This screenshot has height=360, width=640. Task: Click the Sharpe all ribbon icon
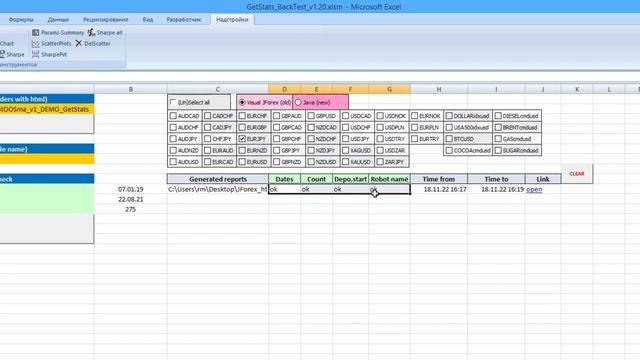105,32
